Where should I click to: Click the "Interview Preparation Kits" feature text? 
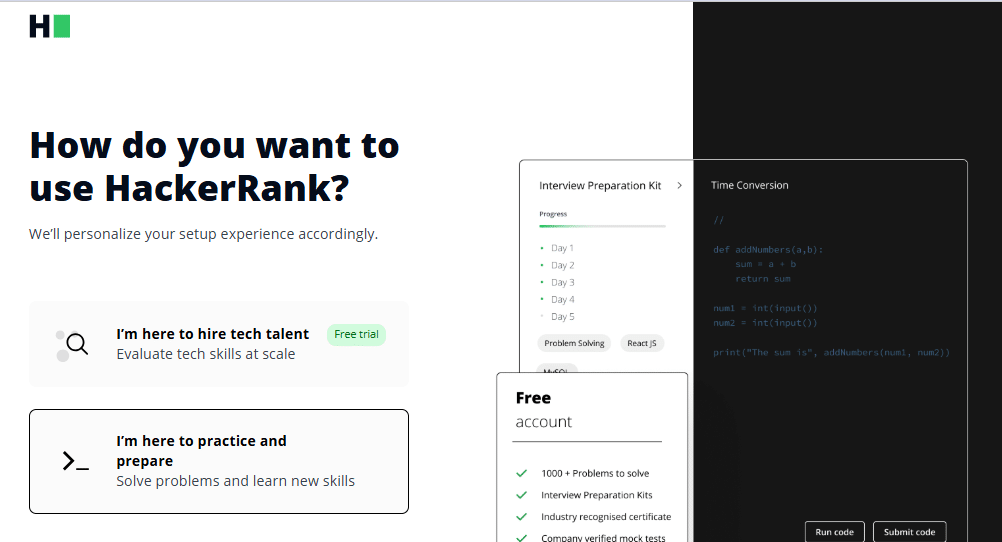pyautogui.click(x=596, y=495)
